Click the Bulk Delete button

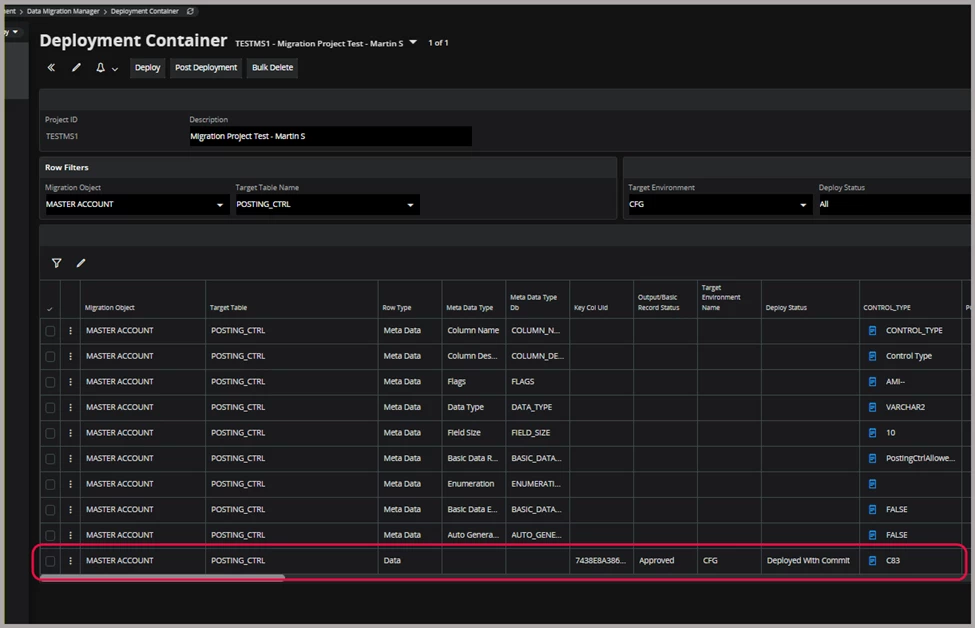click(272, 68)
